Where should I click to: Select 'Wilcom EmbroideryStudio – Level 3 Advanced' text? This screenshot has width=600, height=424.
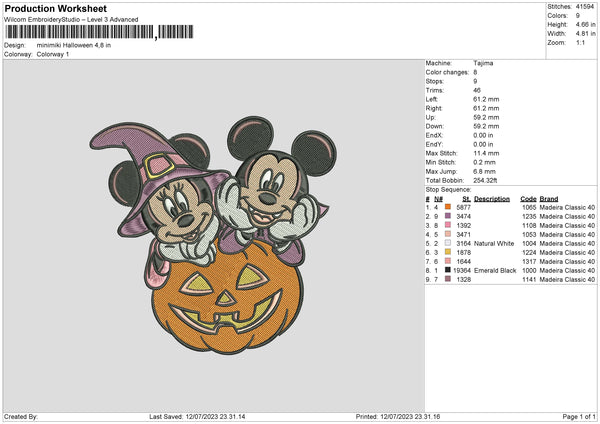(71, 20)
